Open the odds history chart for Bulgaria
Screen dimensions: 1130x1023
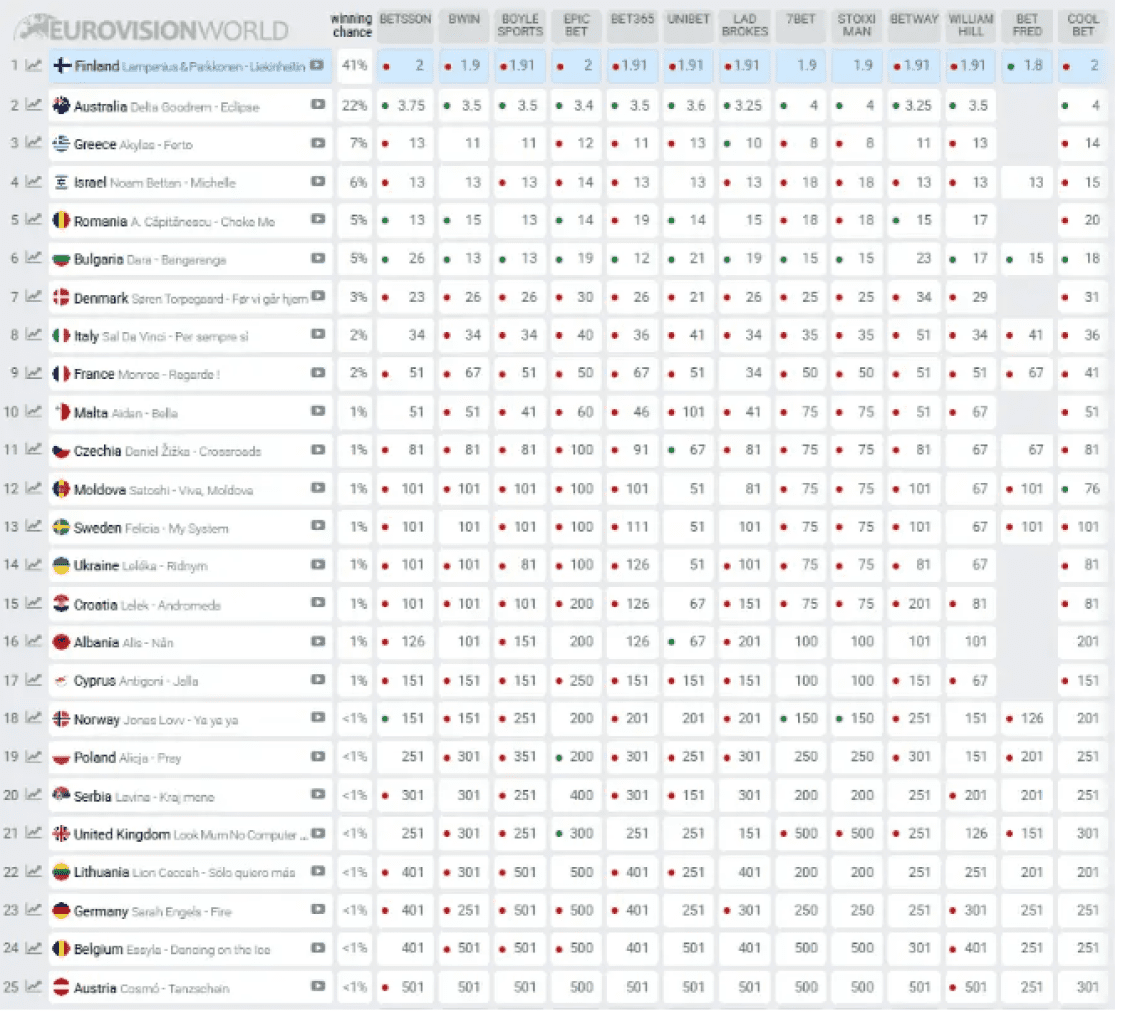coord(33,259)
